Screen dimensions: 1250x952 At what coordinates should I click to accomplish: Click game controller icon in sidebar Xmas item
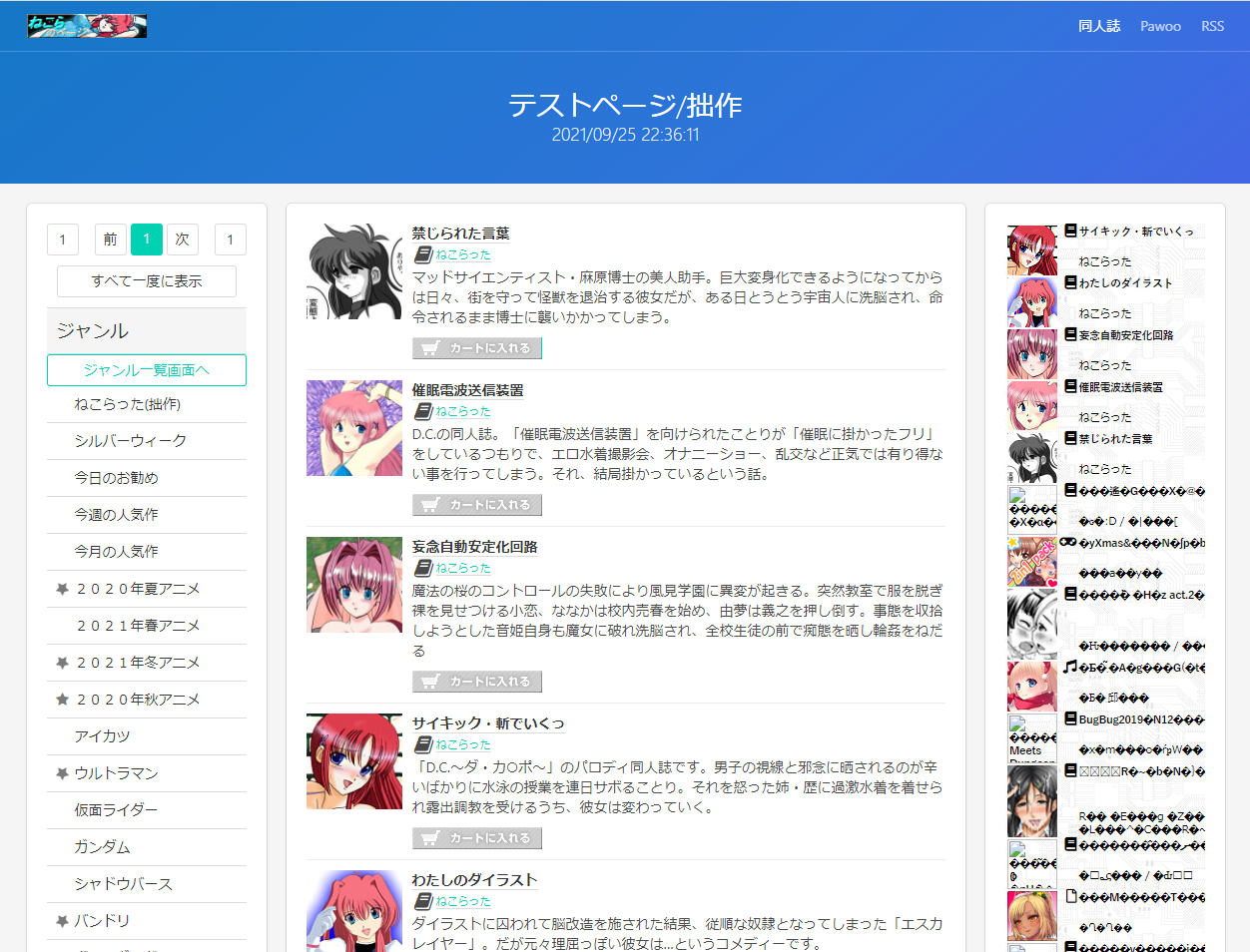tap(1068, 542)
